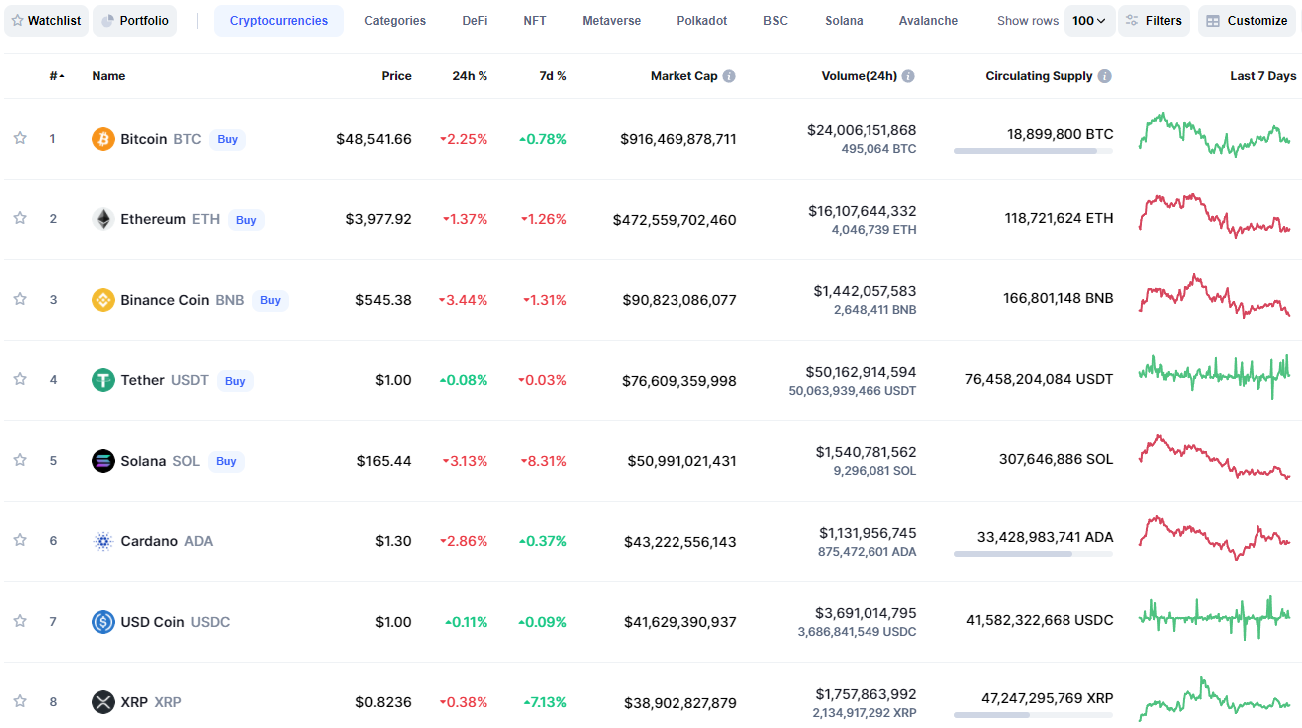Click the XRP logo icon
1302x728 pixels.
coord(103,702)
